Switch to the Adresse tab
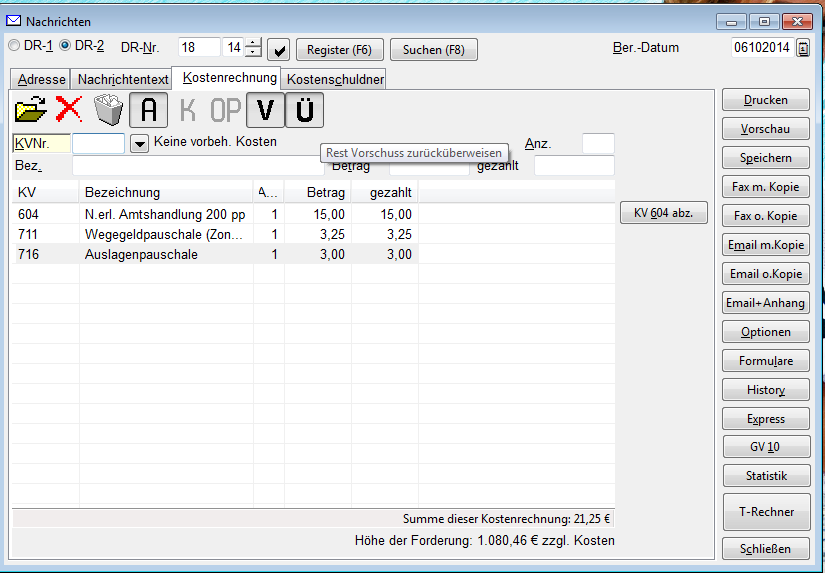 [41, 79]
